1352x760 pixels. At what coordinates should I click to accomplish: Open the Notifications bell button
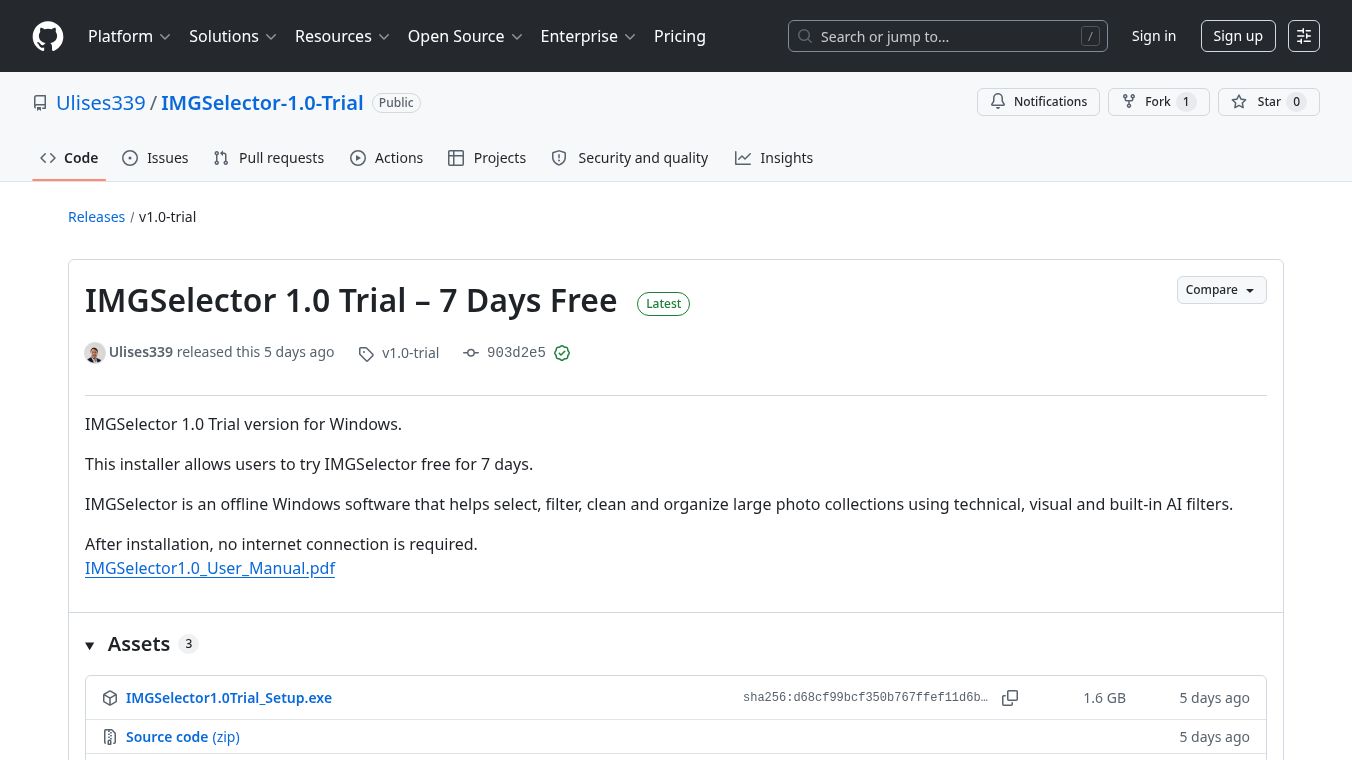pyautogui.click(x=1038, y=102)
